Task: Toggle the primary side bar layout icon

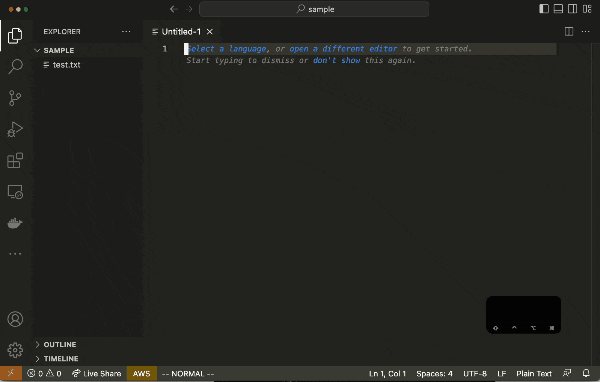Action: [544, 9]
